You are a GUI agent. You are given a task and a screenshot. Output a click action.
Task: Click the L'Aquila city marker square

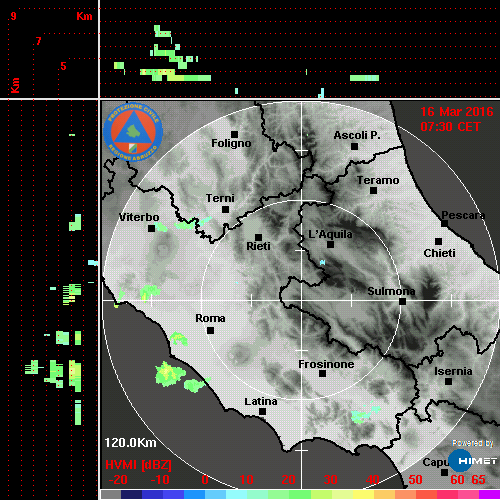[x=330, y=244]
